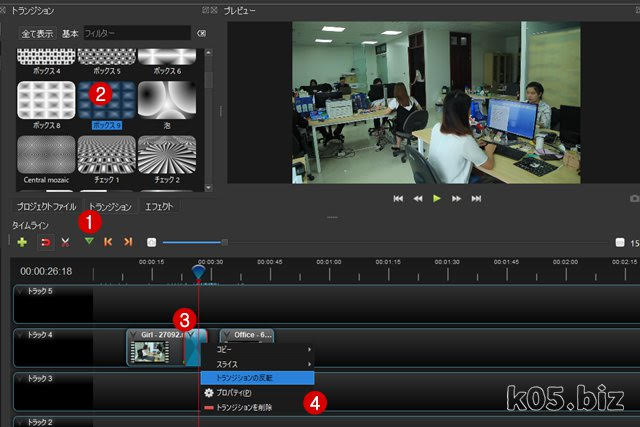640x427 pixels.
Task: Open the Office clip dropdown arrow
Action: pyautogui.click(x=227, y=335)
